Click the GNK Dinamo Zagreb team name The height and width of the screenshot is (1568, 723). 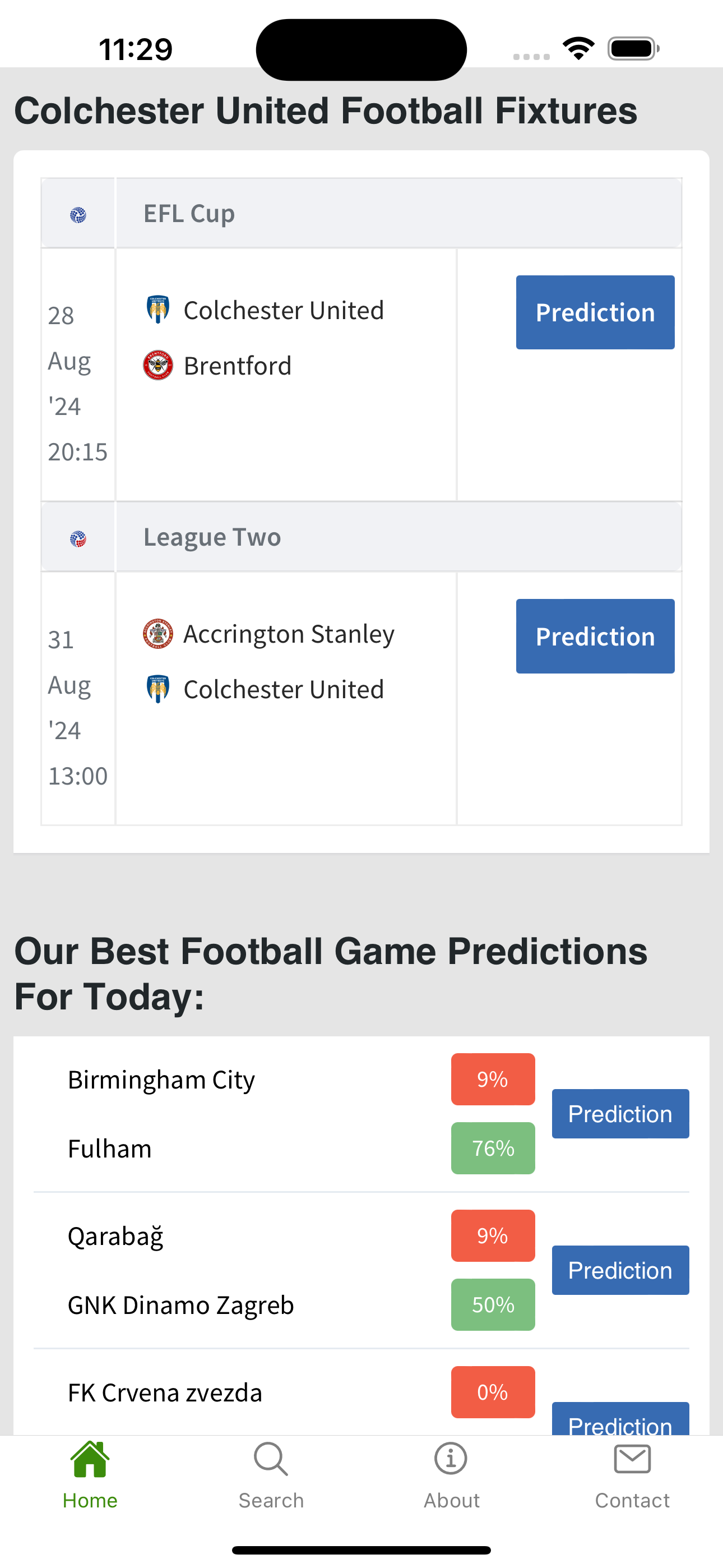[x=180, y=1305]
